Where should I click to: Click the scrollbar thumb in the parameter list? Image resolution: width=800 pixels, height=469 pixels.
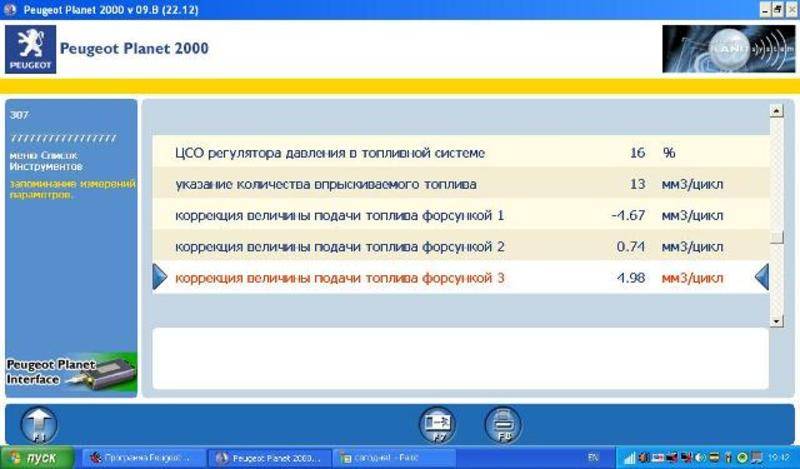click(x=776, y=236)
